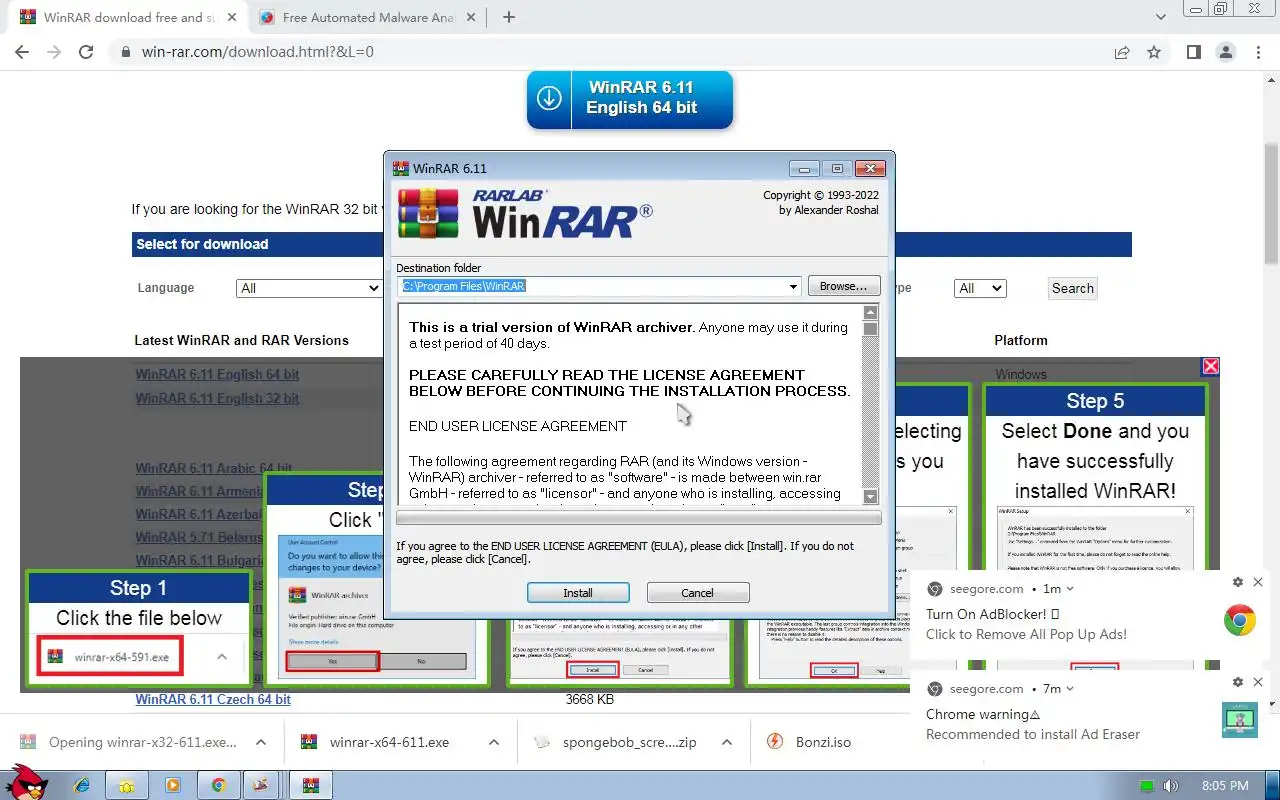Click the blue WinRAR 6.11 English 64 bit download button
This screenshot has width=1280, height=800.
click(x=630, y=98)
